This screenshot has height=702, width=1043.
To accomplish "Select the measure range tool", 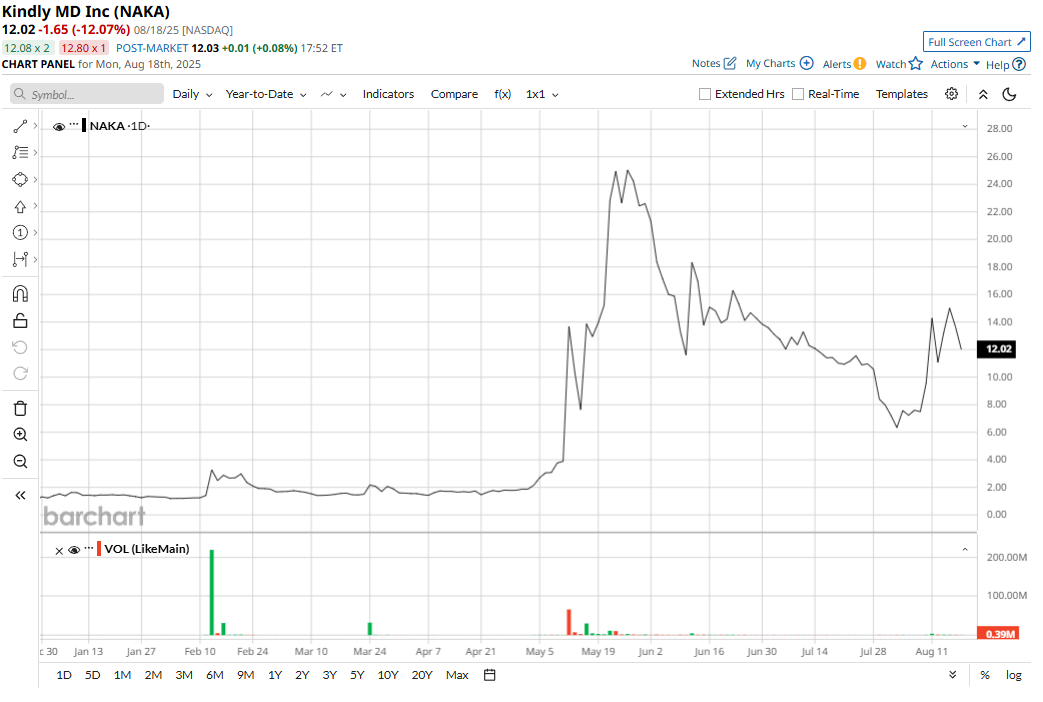I will click(20, 259).
